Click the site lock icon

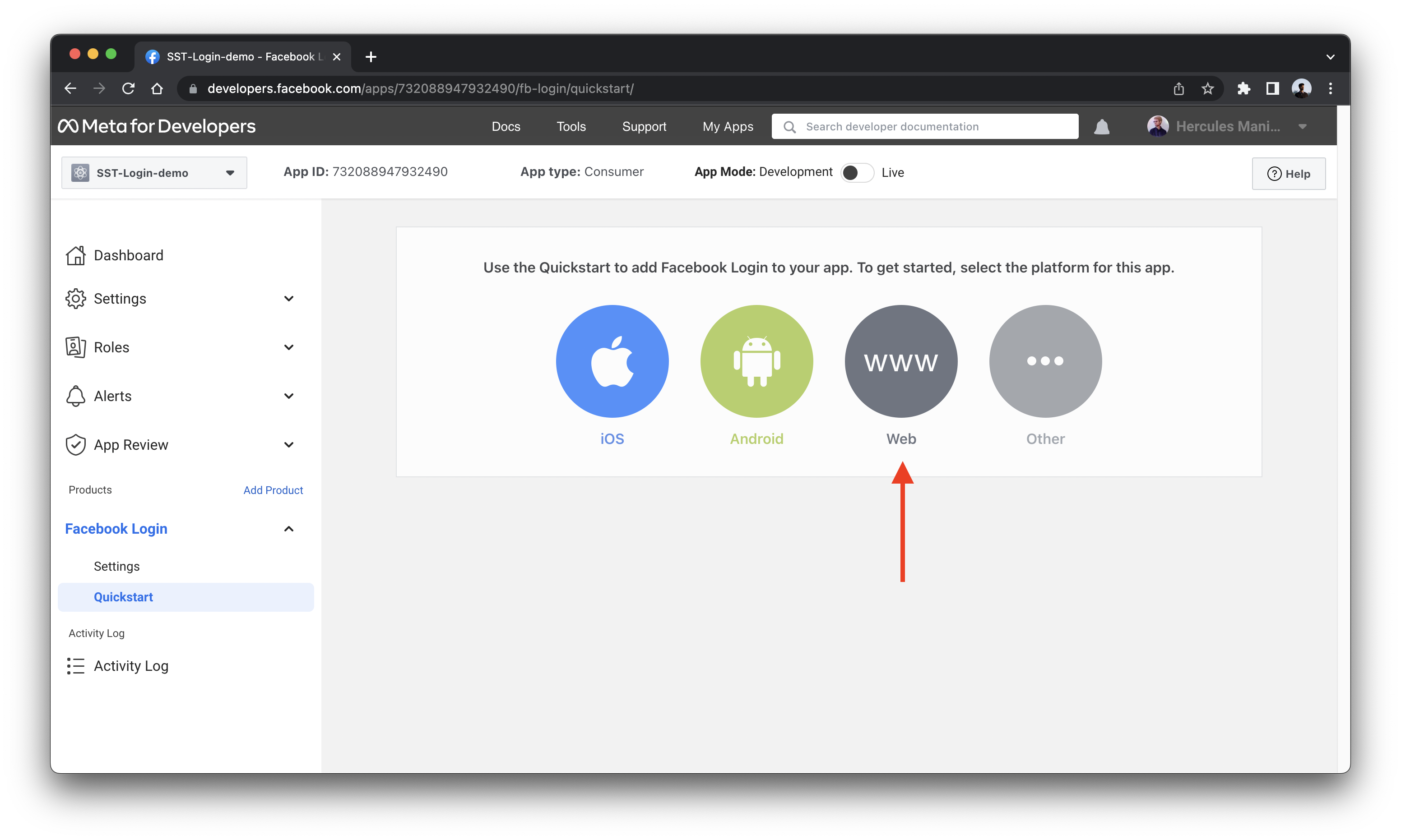193,88
